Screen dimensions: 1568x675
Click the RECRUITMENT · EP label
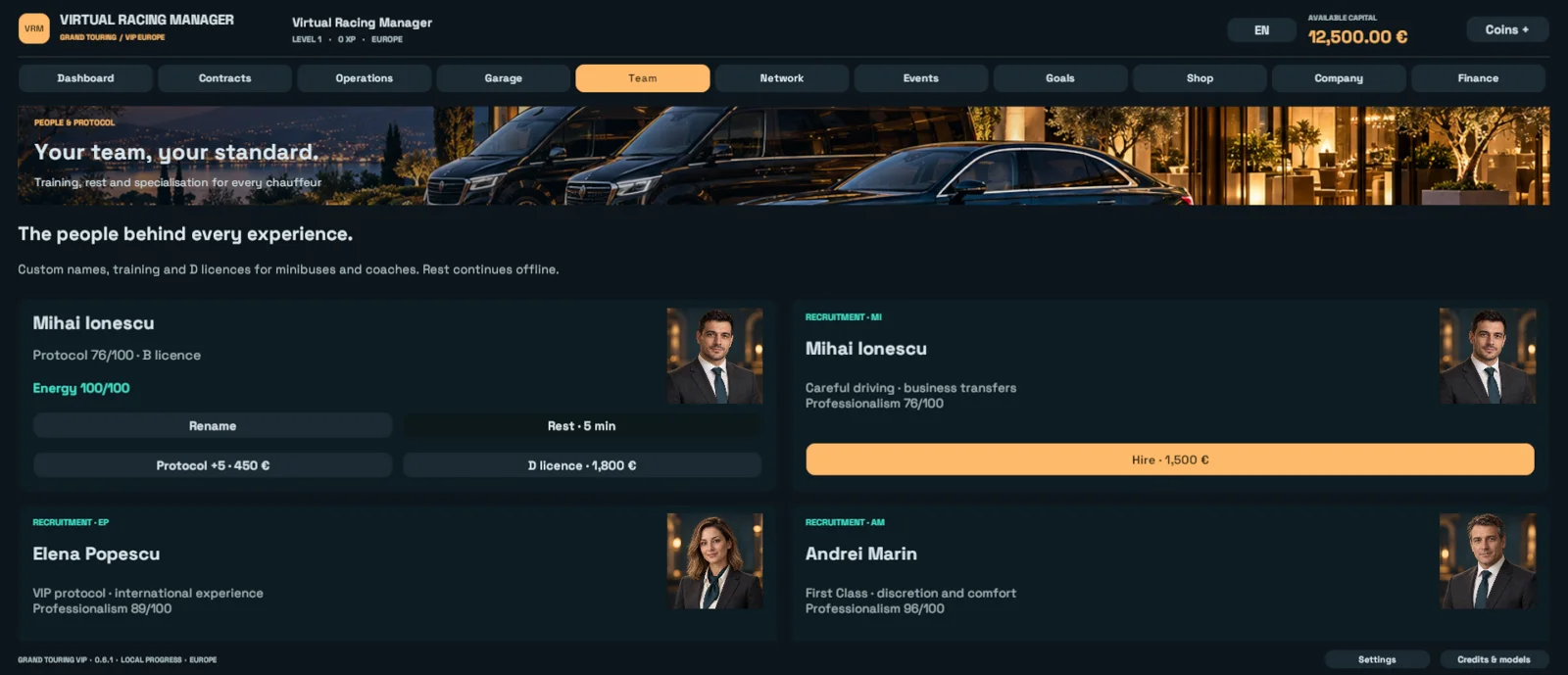(71, 522)
